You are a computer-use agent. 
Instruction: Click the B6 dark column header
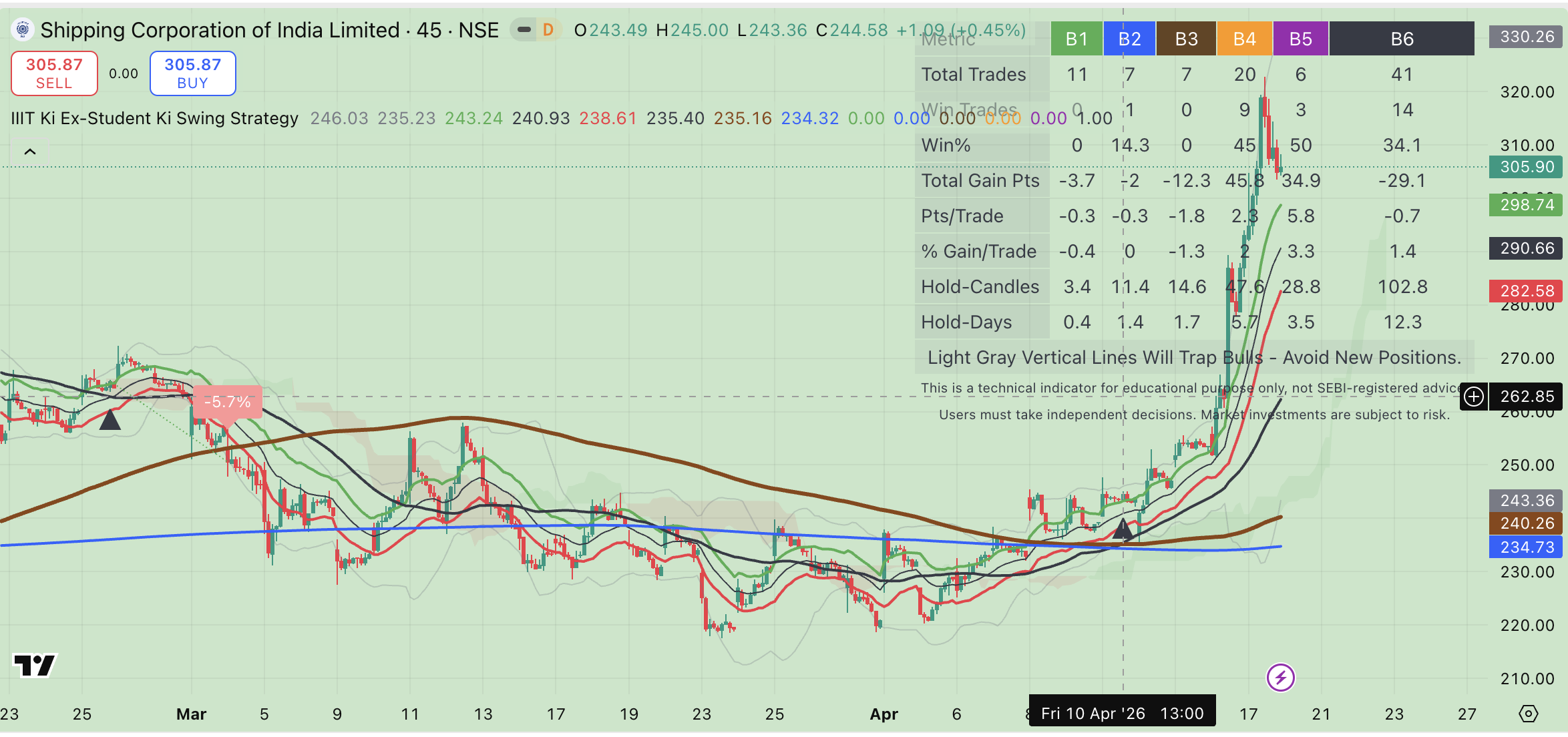click(1402, 39)
